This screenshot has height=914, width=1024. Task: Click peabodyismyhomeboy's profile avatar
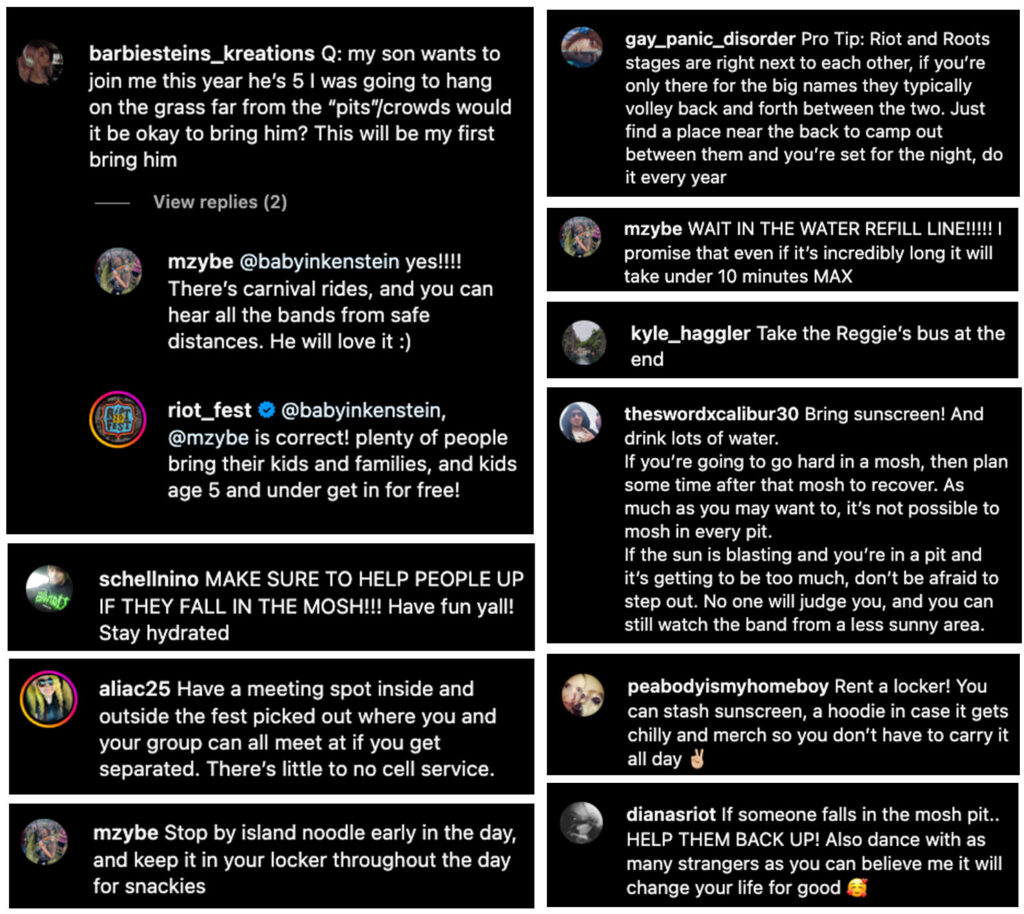(582, 695)
